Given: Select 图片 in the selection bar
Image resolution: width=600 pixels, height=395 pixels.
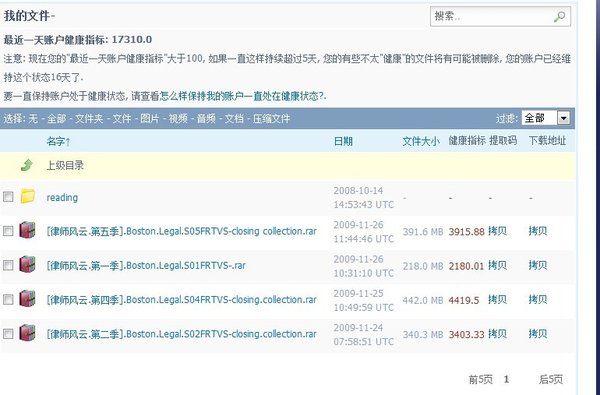Looking at the screenshot, I should pos(150,119).
